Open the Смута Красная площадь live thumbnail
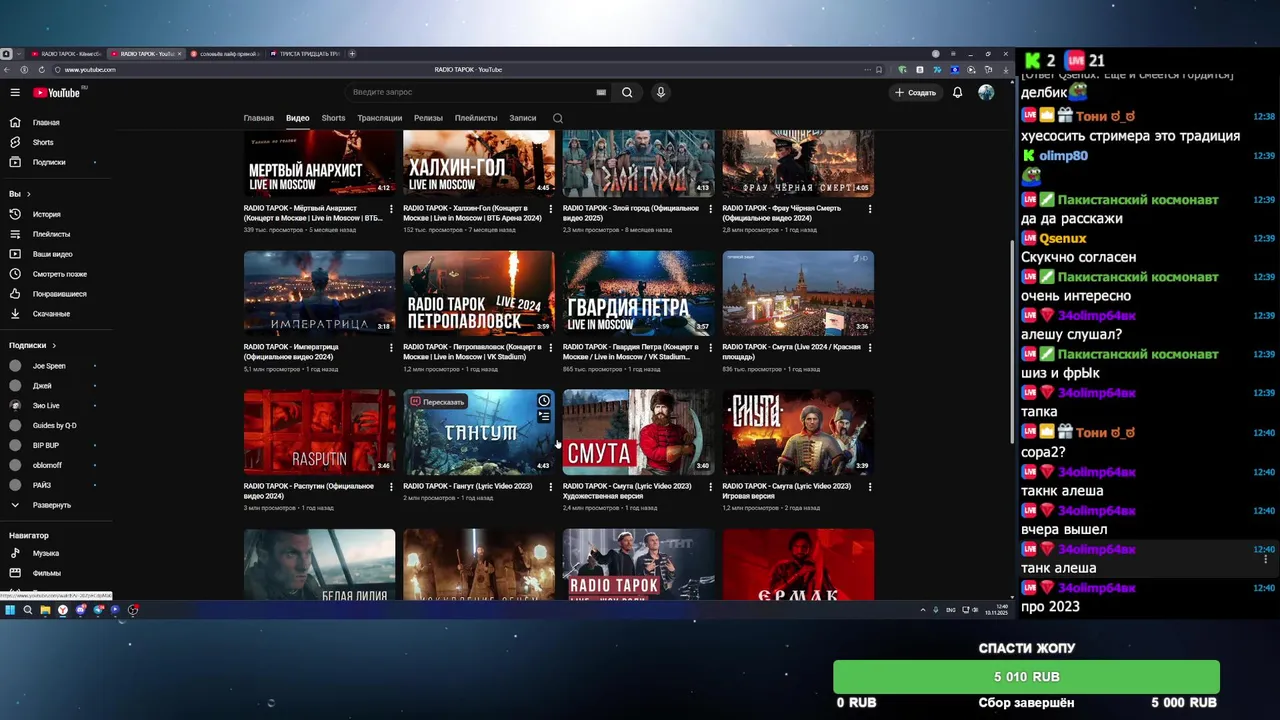 798,294
